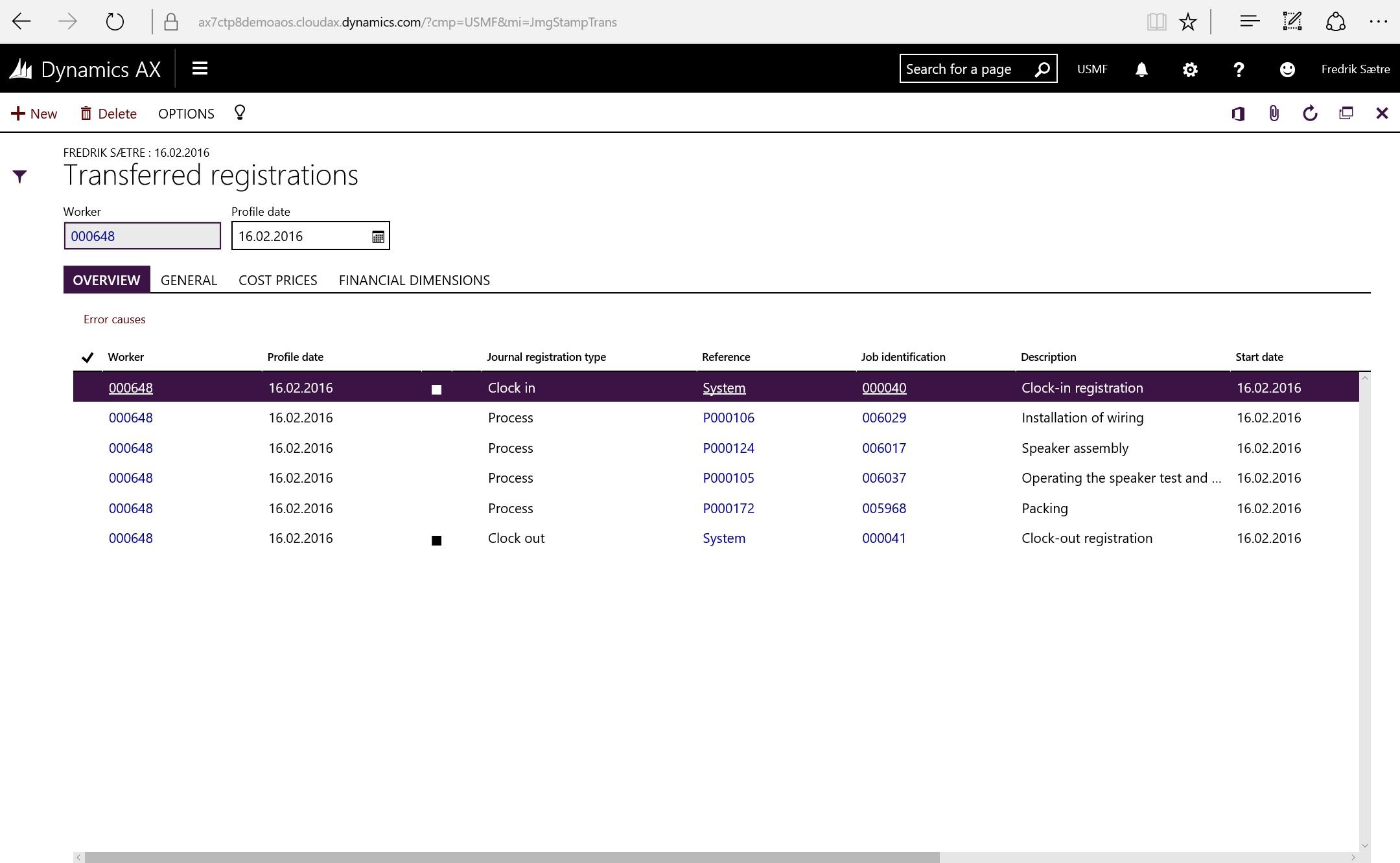Select all rows with header checkmark
Viewport: 1400px width, 863px height.
87,357
